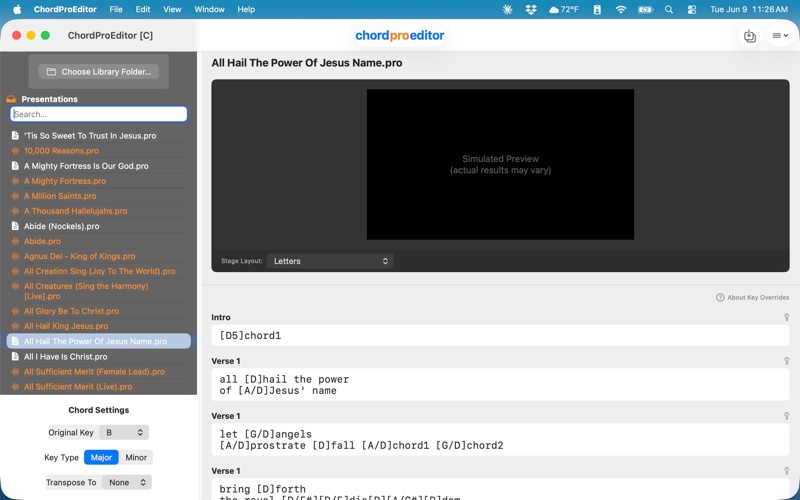Viewport: 800px width, 500px height.
Task: Select All I Have Is Christ.pro
Action: 65,357
